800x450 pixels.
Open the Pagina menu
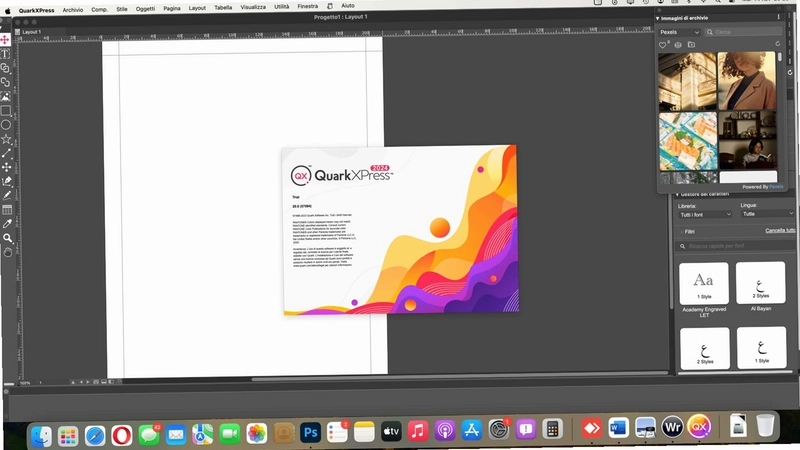pos(172,8)
